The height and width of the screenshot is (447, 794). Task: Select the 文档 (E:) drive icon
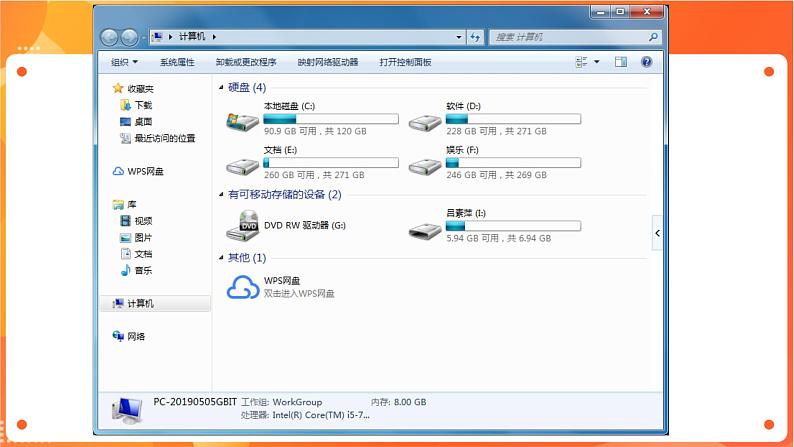point(243,166)
